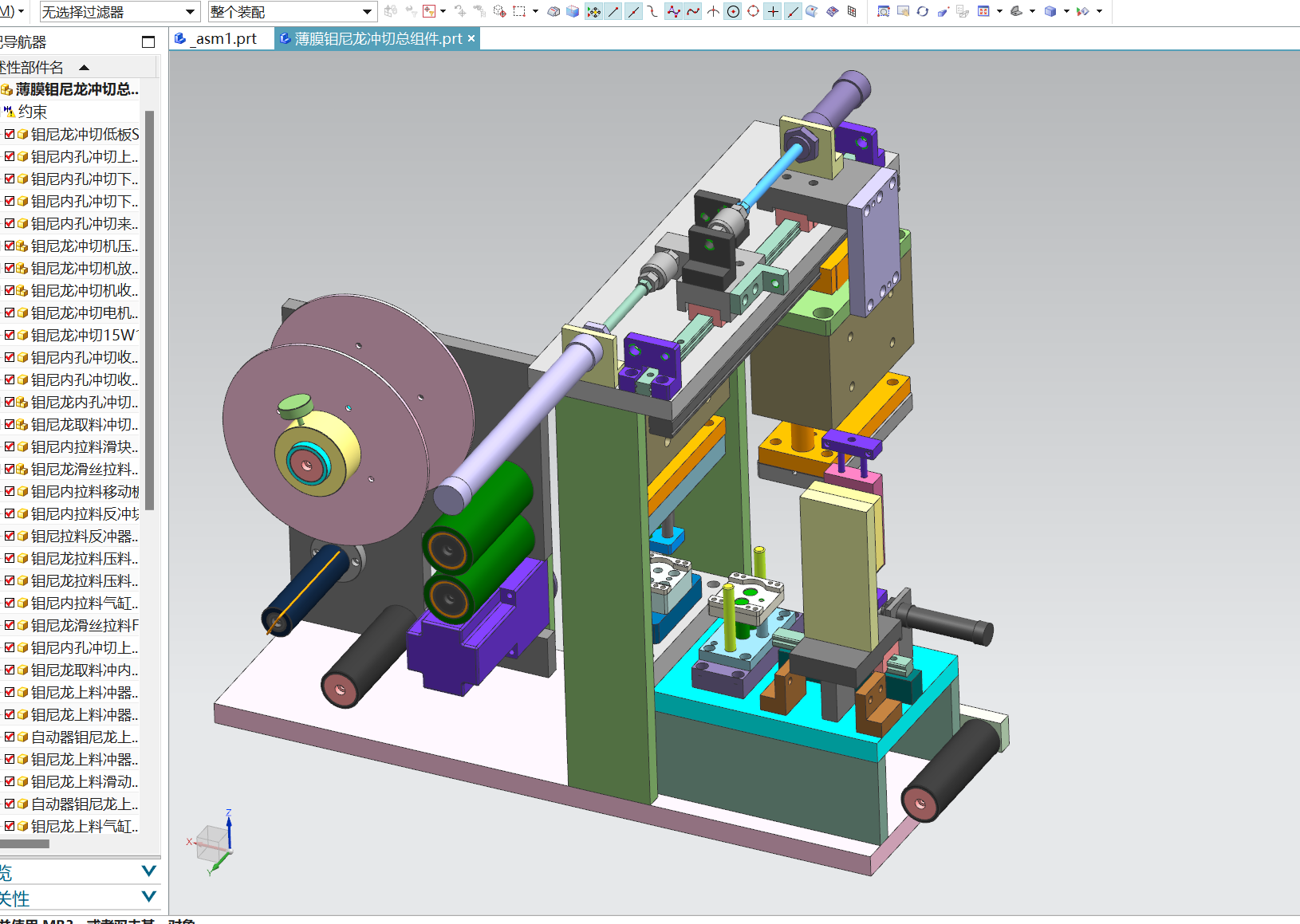Toggle checkbox for 钼尼内拉料滑块 component
1300x924 pixels.
(10, 446)
